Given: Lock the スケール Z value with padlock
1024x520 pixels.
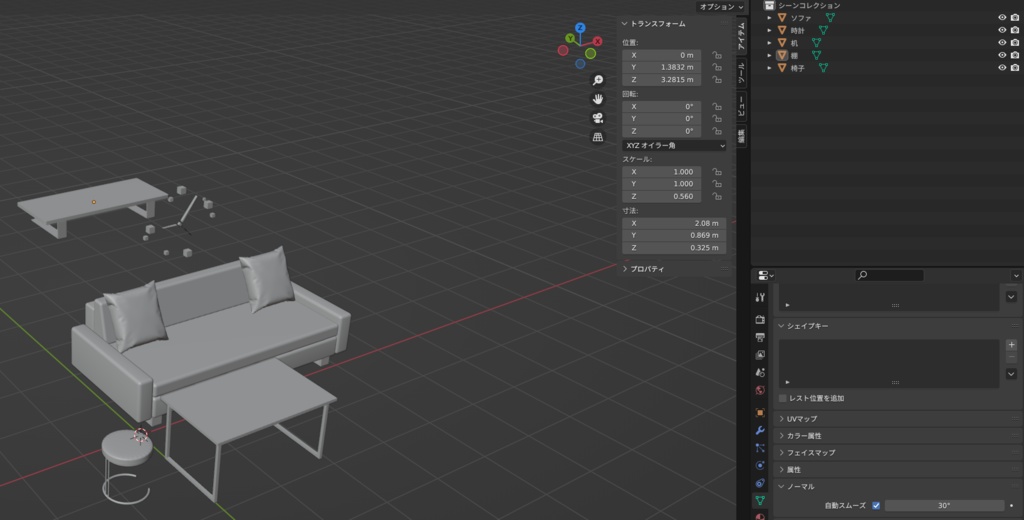Looking at the screenshot, I should pos(716,196).
